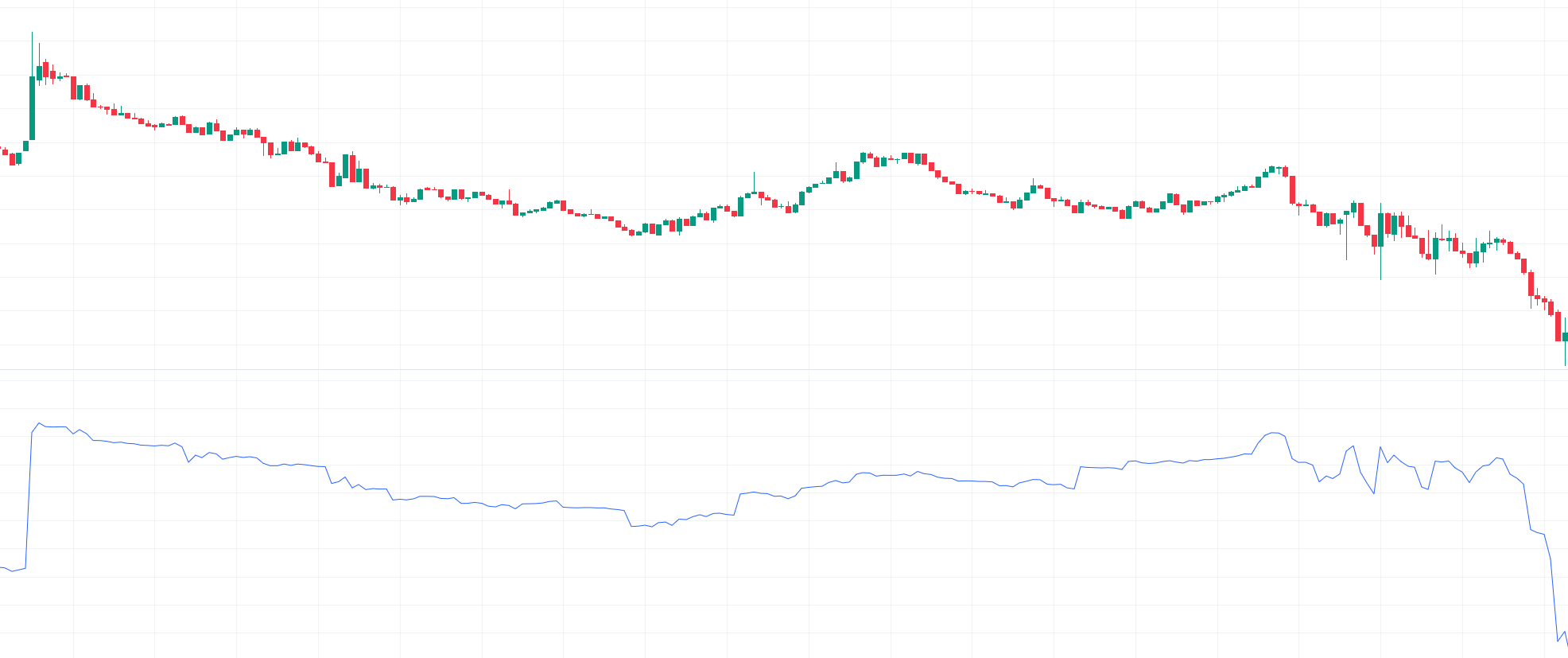1568x658 pixels.
Task: Select the final green candle at the far right edge
Action: [x=1565, y=337]
